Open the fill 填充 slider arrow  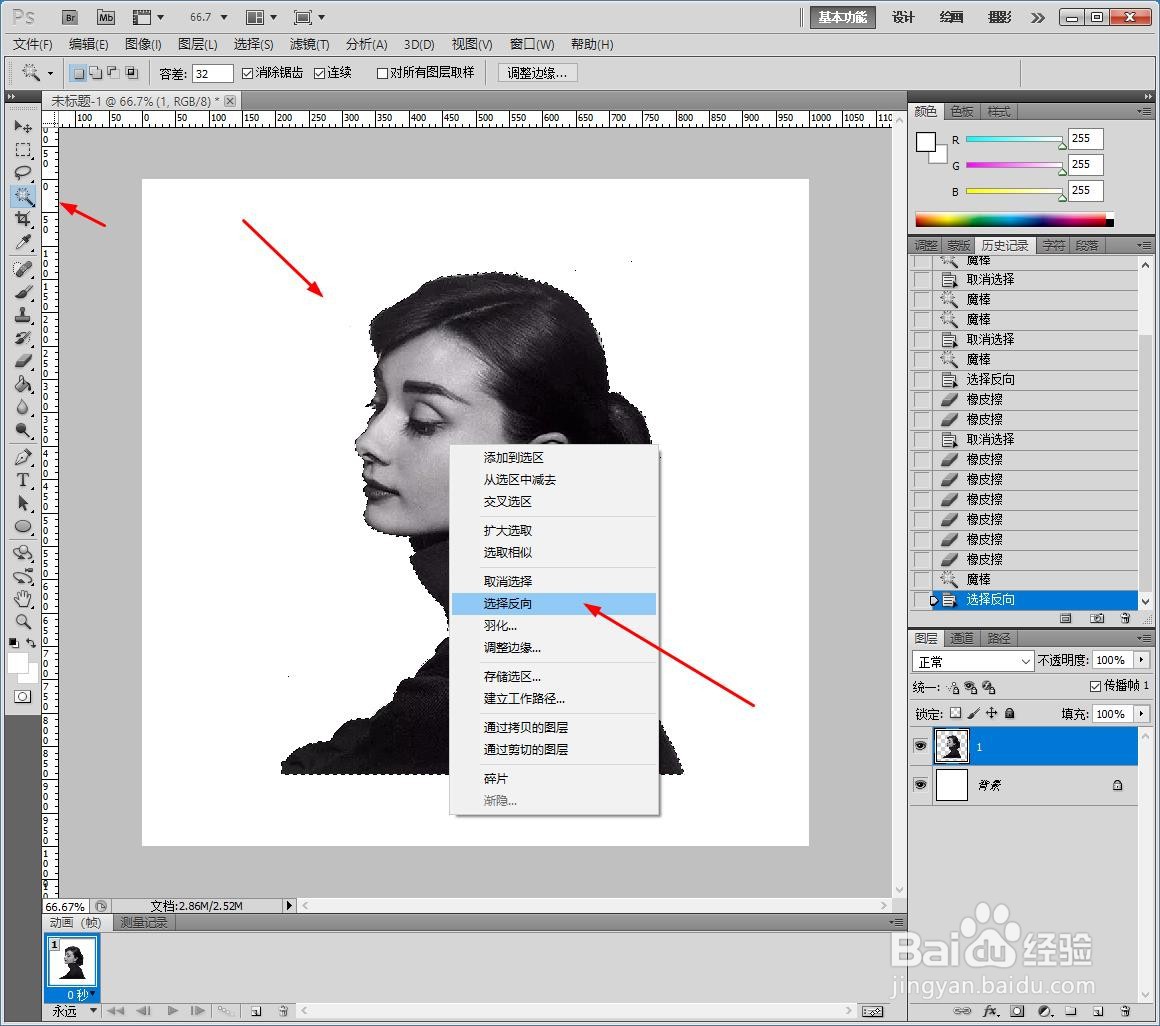[1142, 714]
